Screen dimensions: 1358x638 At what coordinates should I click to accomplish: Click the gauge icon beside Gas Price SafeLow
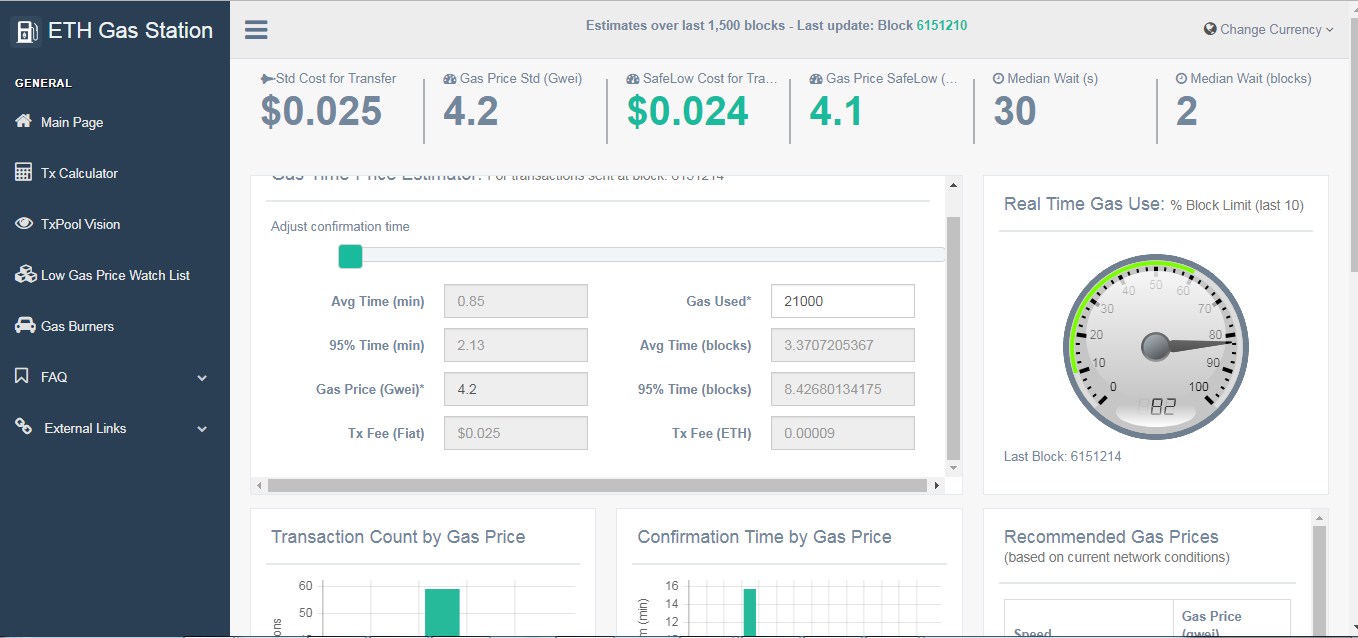pyautogui.click(x=816, y=78)
